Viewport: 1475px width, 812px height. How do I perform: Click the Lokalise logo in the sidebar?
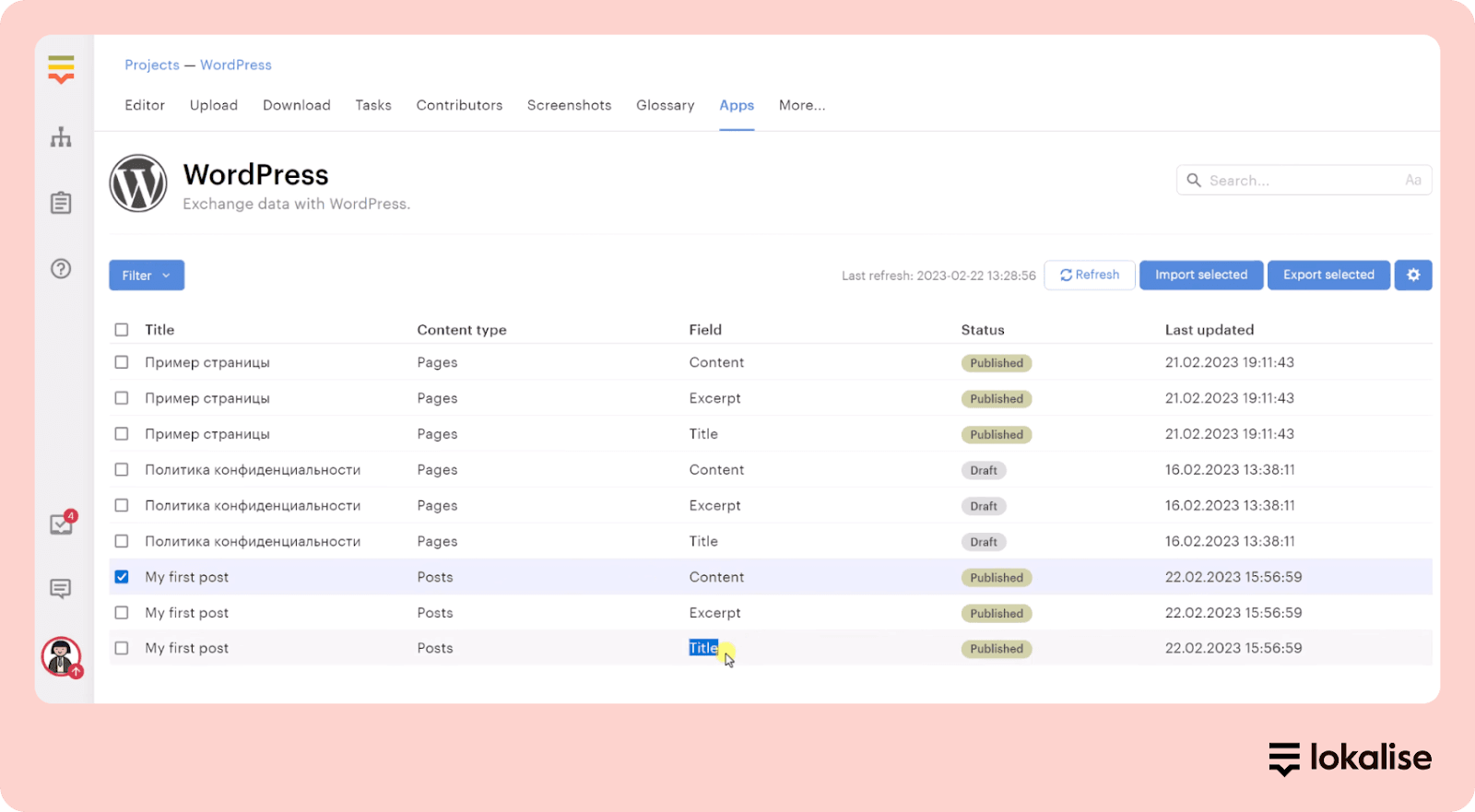61,69
